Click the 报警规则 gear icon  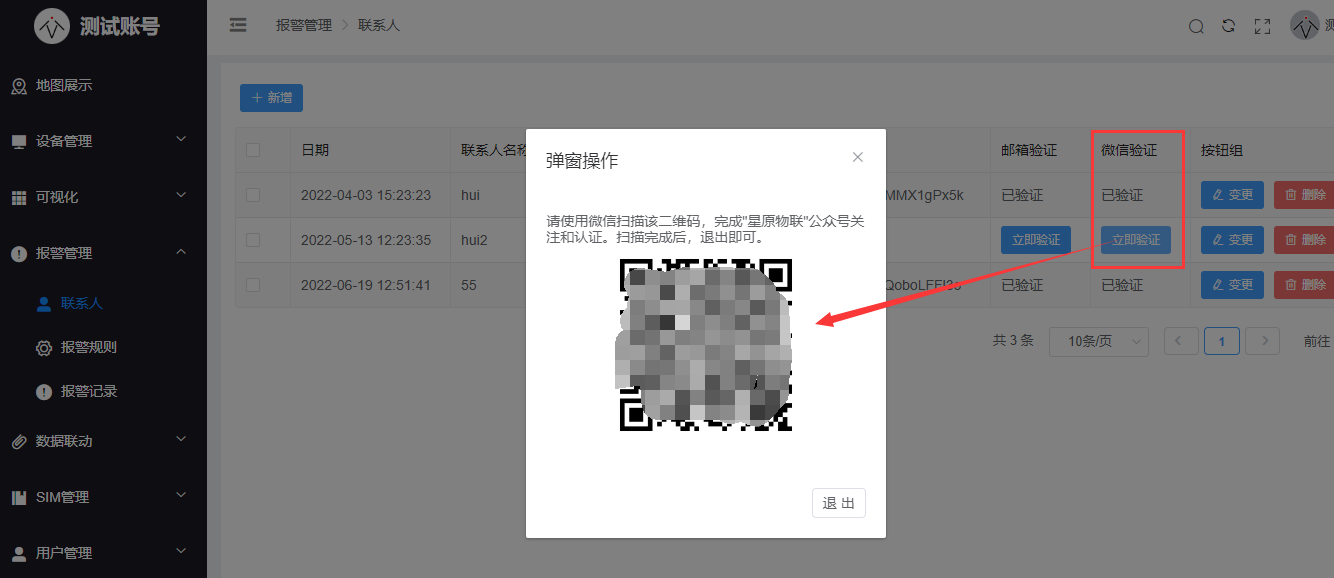click(44, 348)
